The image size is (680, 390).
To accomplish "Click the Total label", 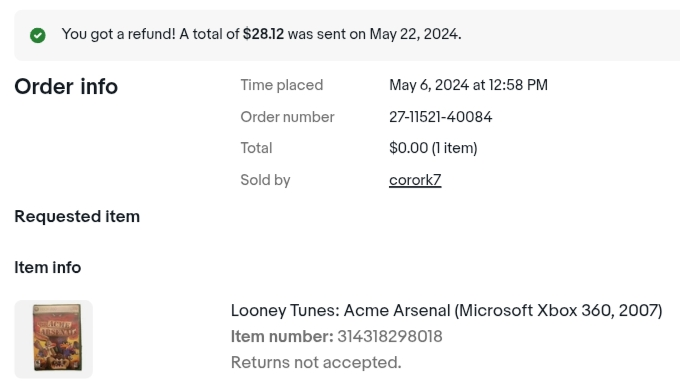I will tap(256, 148).
